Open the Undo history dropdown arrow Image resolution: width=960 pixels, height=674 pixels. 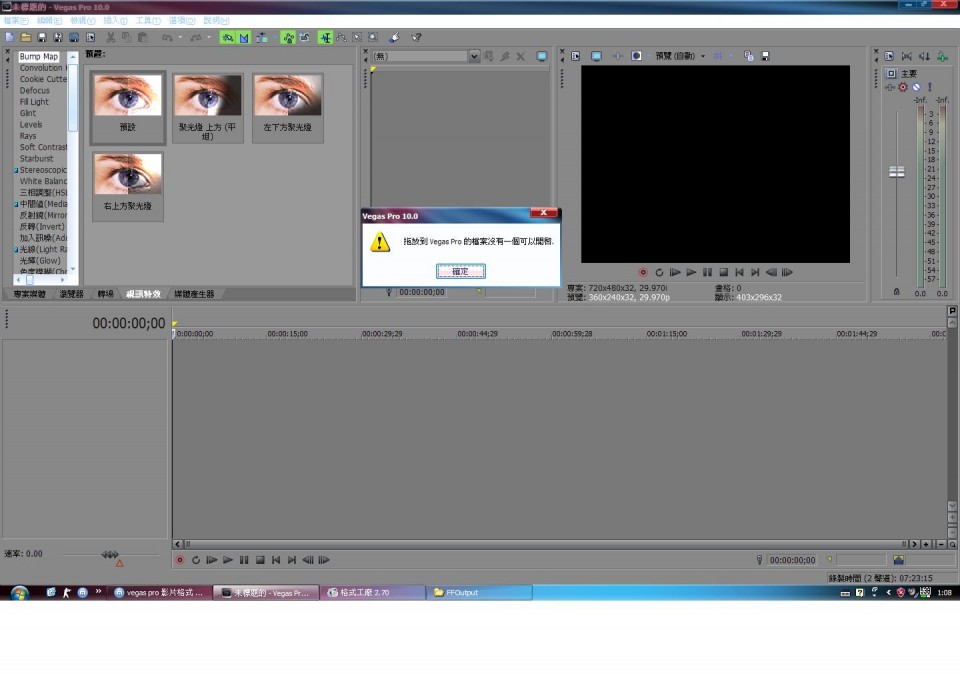coord(180,37)
